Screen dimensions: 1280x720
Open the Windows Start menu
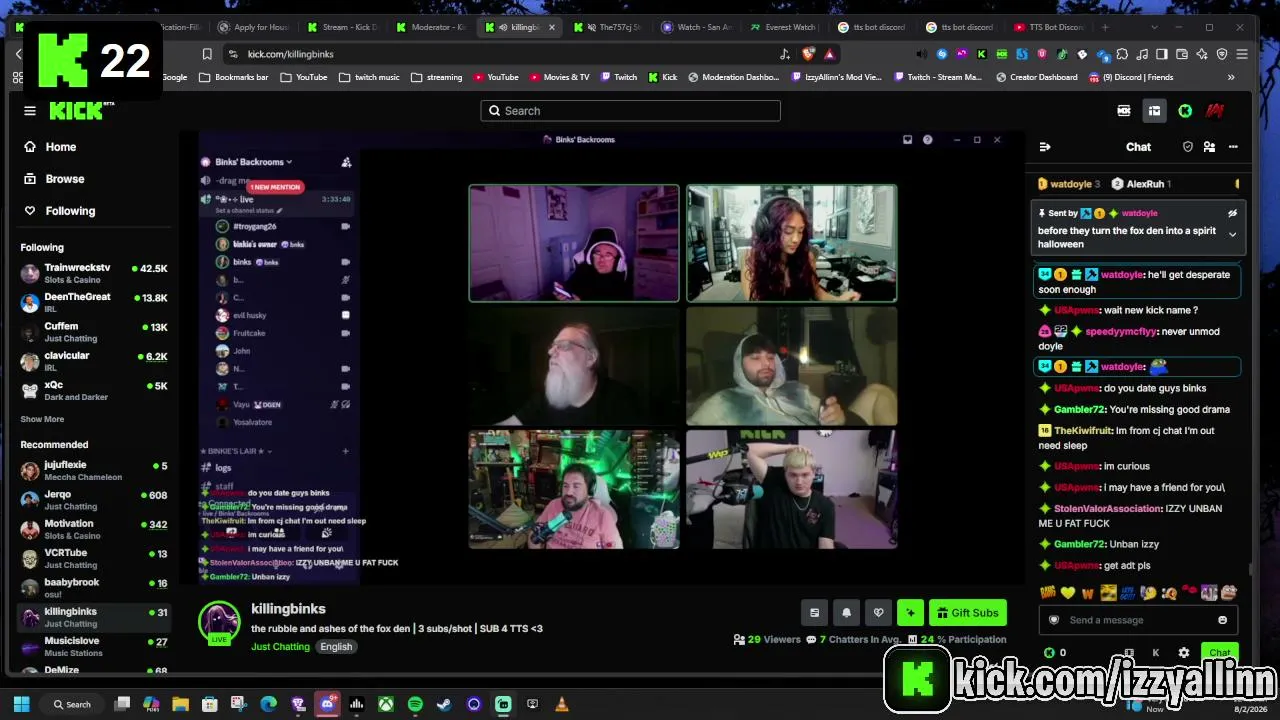(21, 705)
